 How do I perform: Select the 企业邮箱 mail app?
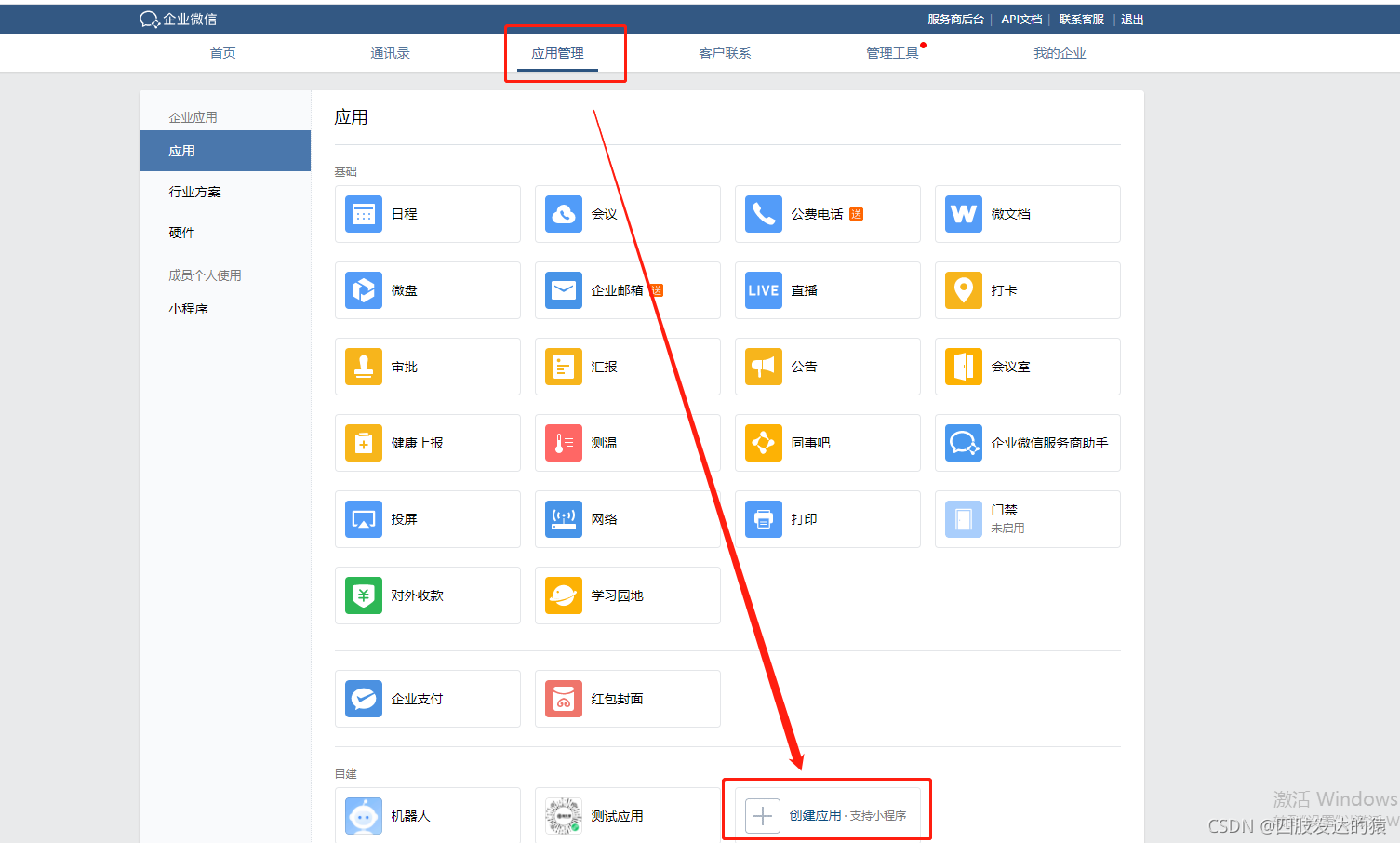(627, 290)
